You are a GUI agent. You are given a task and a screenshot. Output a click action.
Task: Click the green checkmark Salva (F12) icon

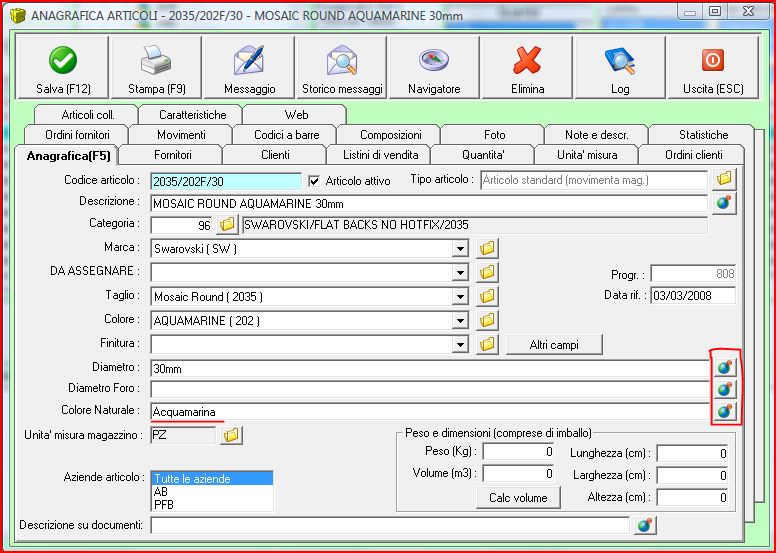pos(63,59)
